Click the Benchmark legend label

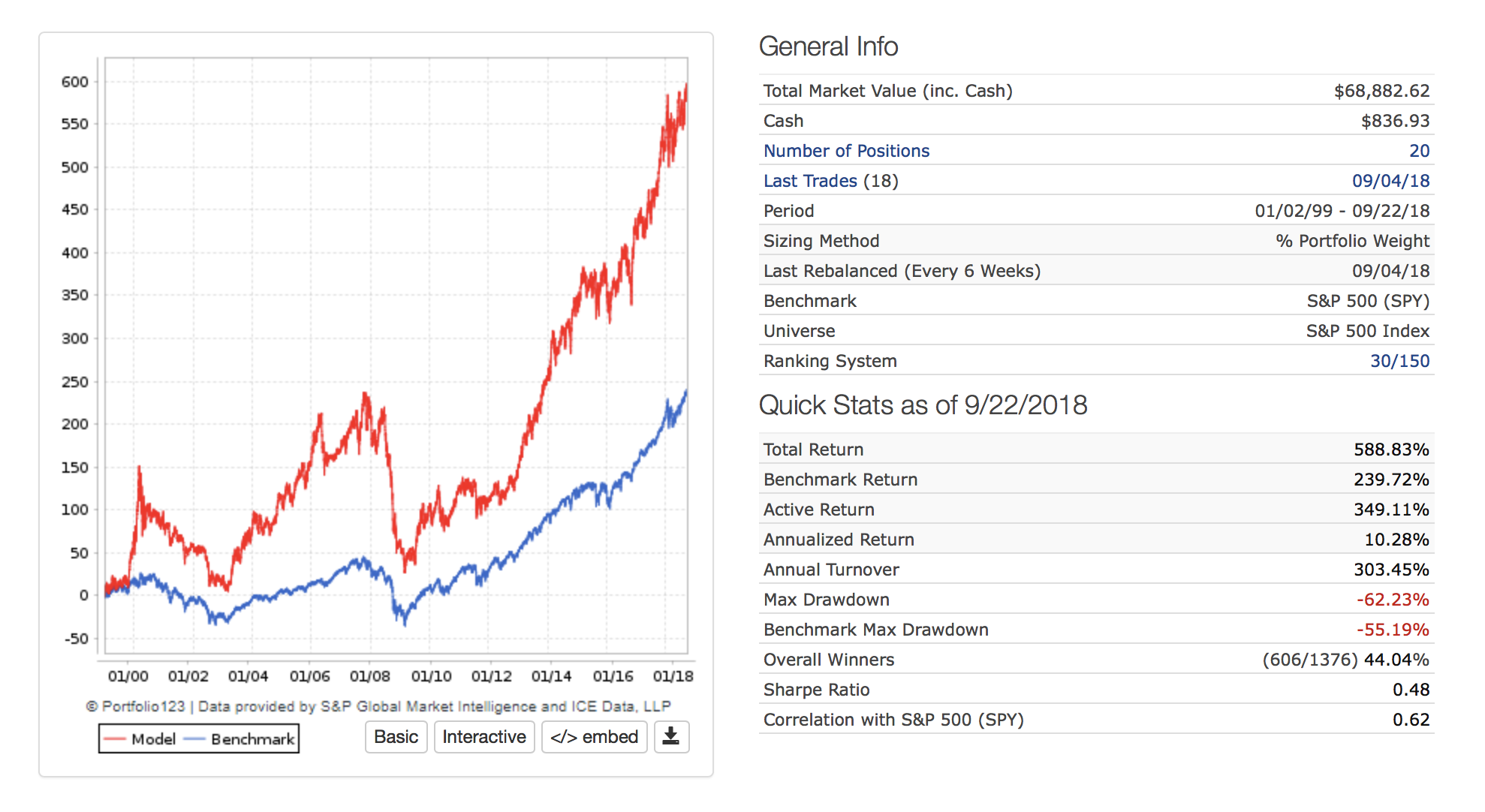click(252, 739)
